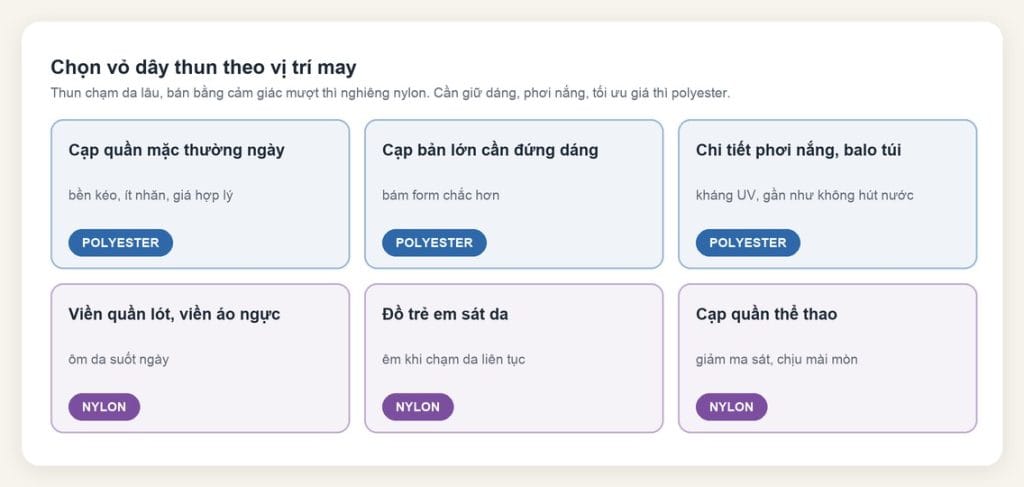Click the "Chi tiết phơi nắng, balo túi" heading
The image size is (1024, 487).
point(799,151)
